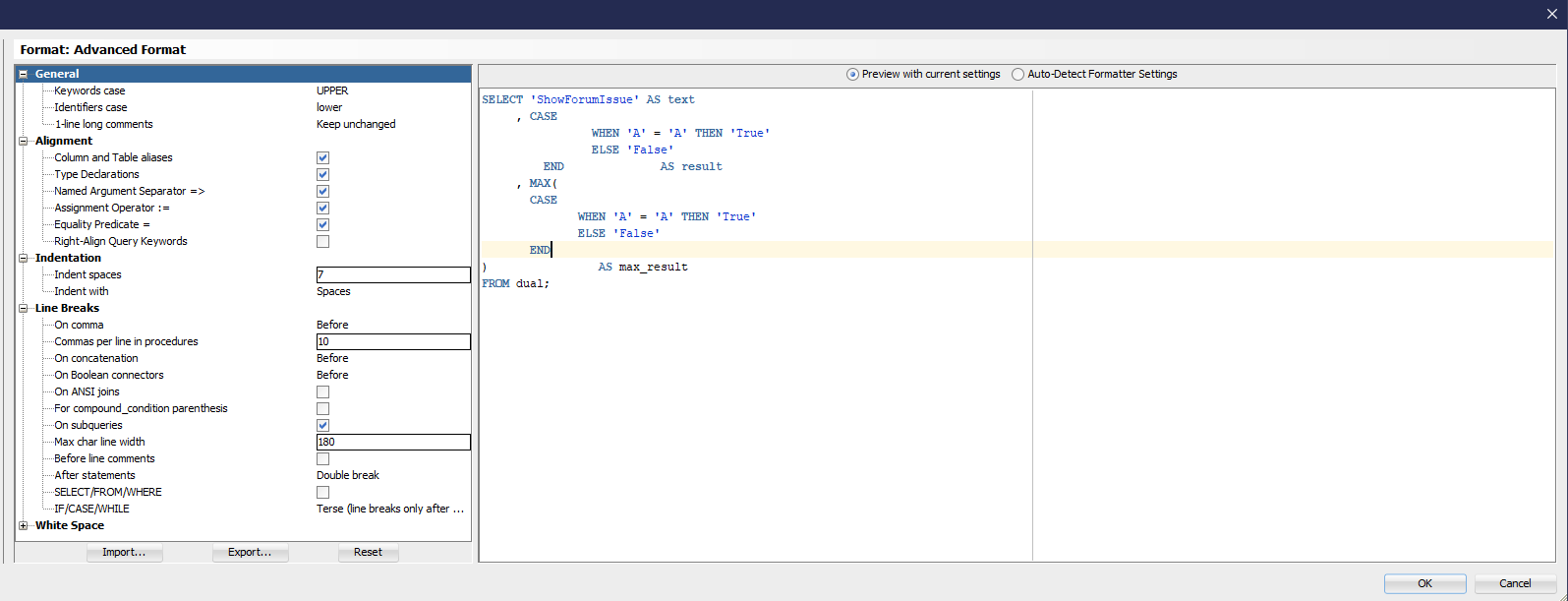
Task: Click the AS result preview text
Action: 691,166
